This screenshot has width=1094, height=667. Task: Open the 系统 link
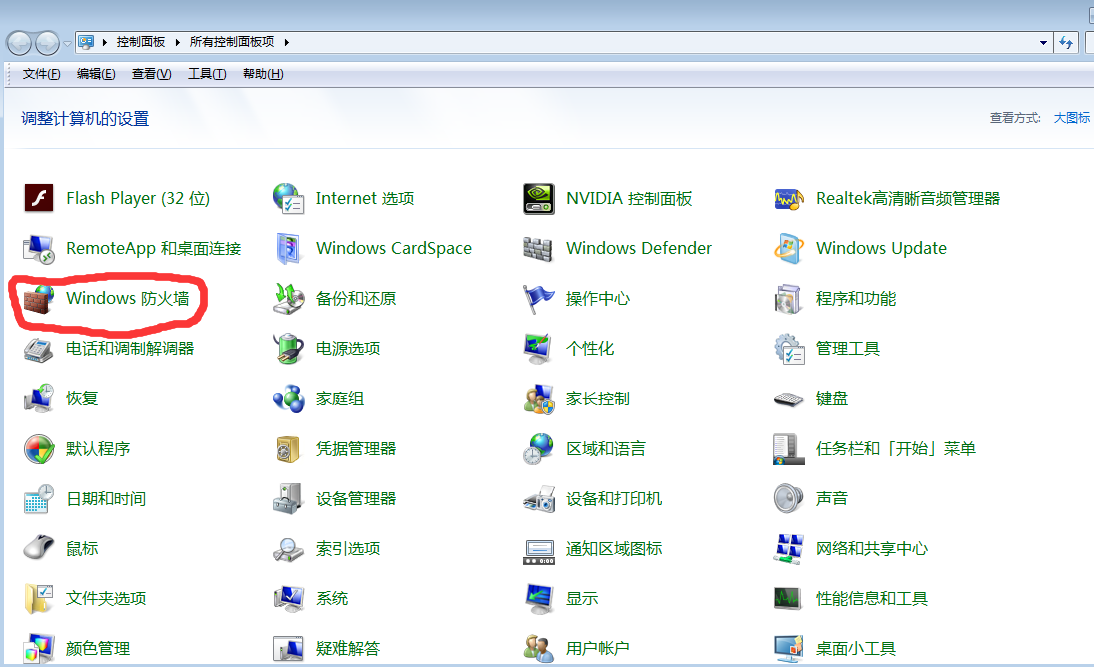tap(332, 599)
